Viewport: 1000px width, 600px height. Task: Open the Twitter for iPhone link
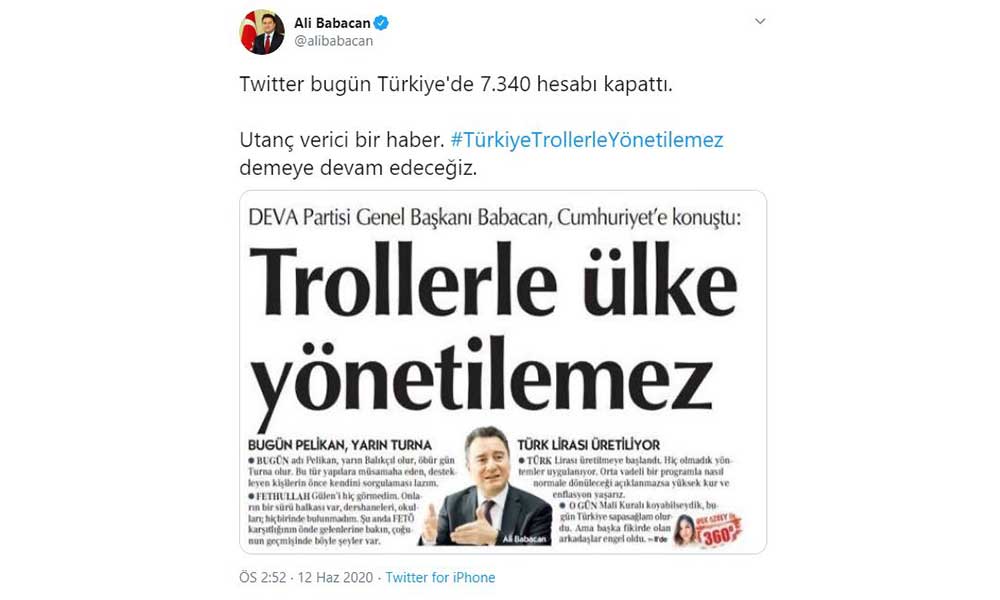[440, 577]
